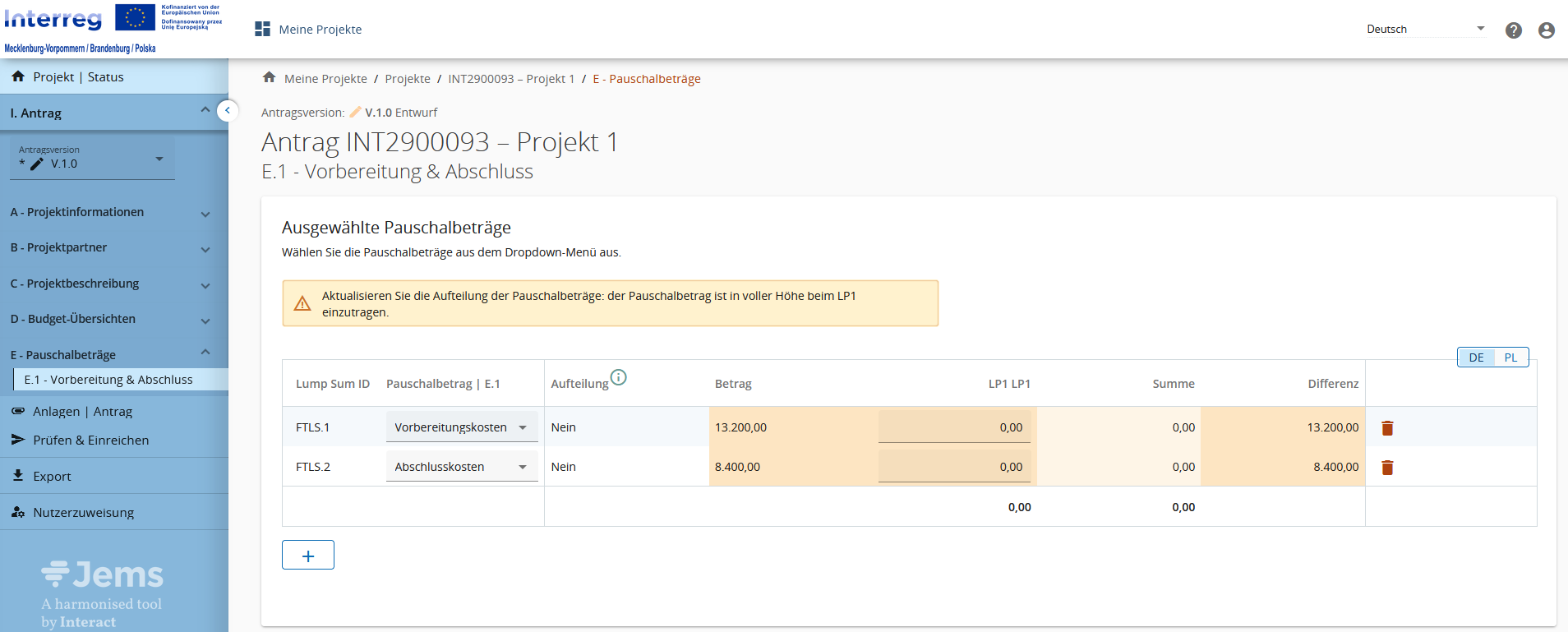Click LP1 amount field for FTLS.1
This screenshot has width=1568, height=632.
point(953,427)
